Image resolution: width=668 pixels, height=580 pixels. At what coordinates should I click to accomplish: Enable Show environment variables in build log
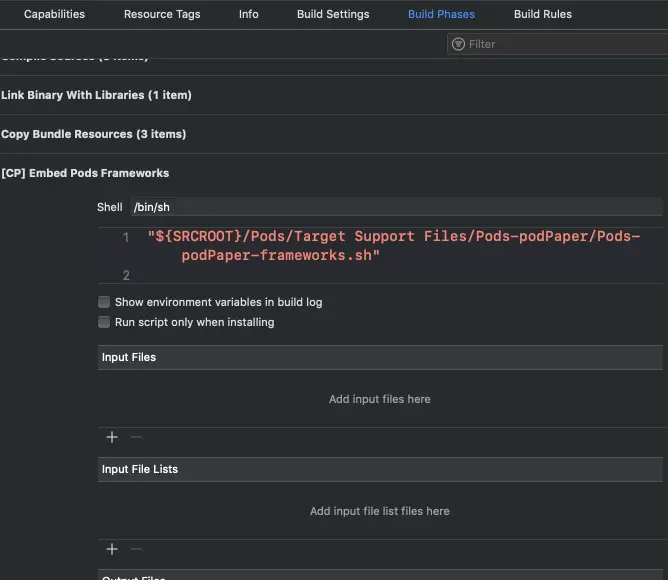click(104, 302)
